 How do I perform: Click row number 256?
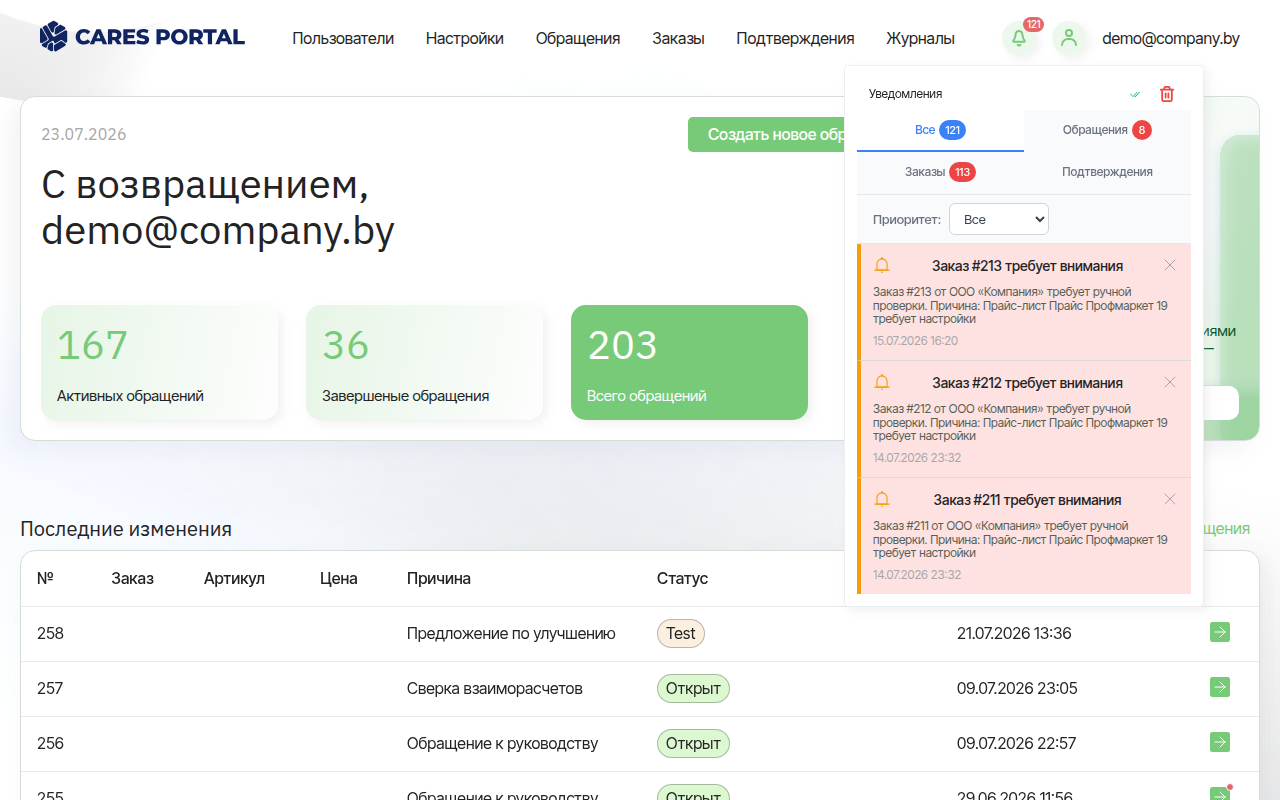tap(50, 743)
